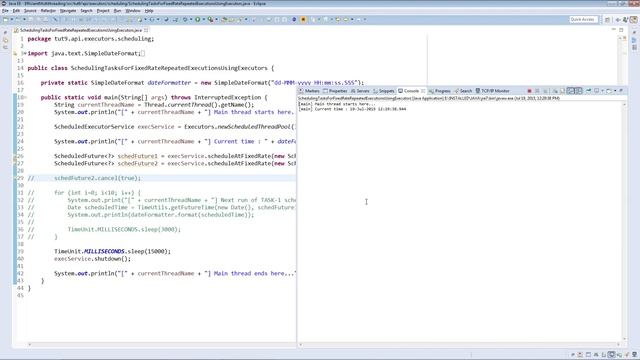Image resolution: width=640 pixels, height=360 pixels.
Task: Open the Search menu in the menu bar
Action: pyautogui.click(x=86, y=11)
